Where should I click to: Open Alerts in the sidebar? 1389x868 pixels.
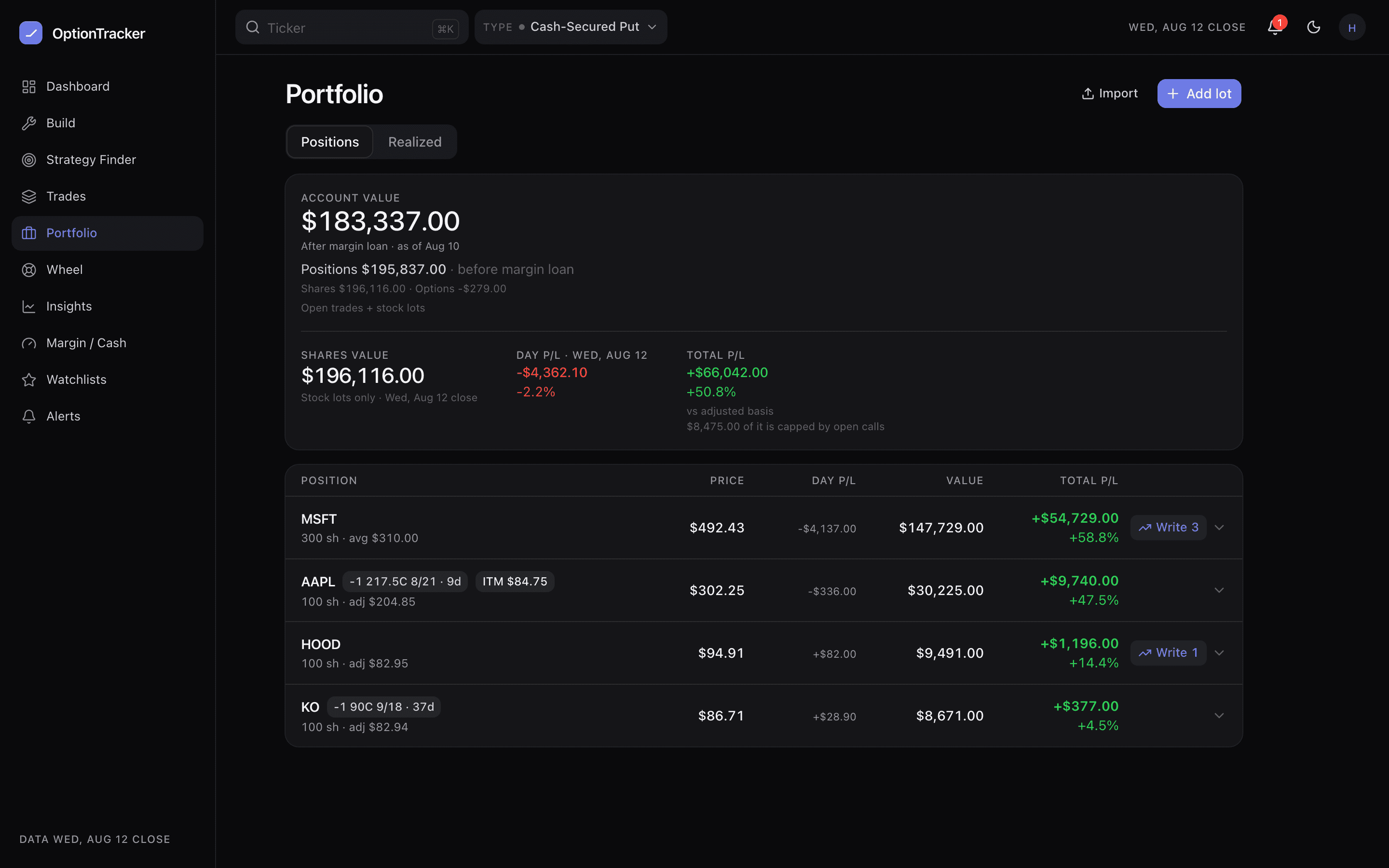(108, 416)
